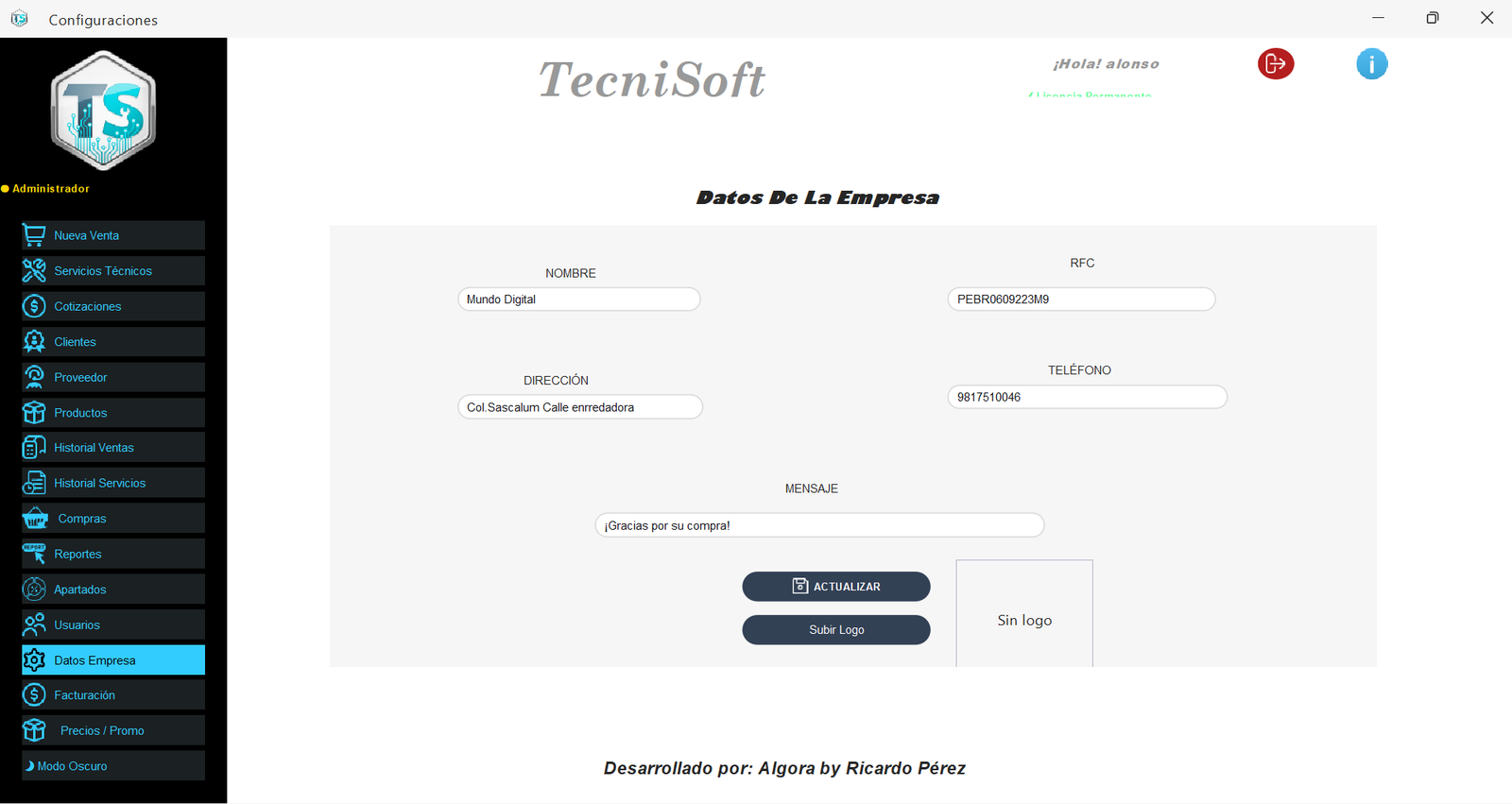Click the NOMBRE field containing Mundo Digital
The image size is (1512, 804).
(579, 299)
